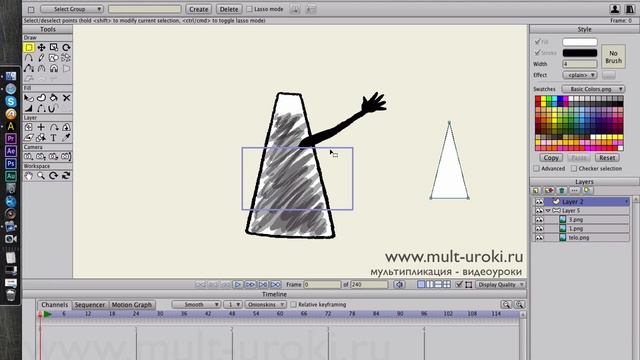
Task: Choose the Translate Points tool
Action: pyautogui.click(x=41, y=47)
